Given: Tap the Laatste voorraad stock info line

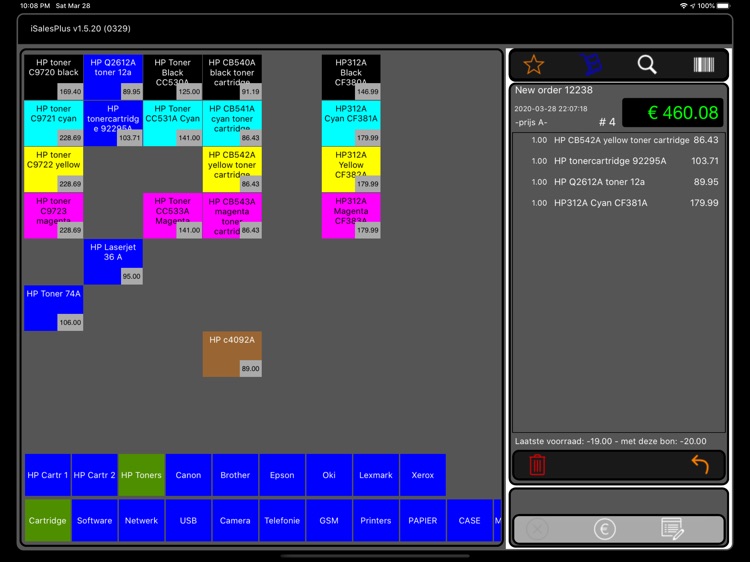Looking at the screenshot, I should point(610,441).
